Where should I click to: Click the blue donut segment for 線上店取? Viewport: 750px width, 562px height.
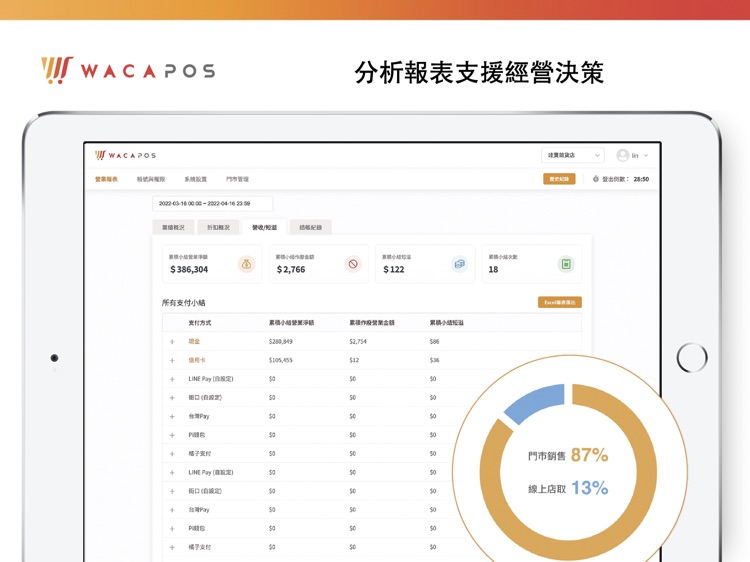pyautogui.click(x=538, y=402)
